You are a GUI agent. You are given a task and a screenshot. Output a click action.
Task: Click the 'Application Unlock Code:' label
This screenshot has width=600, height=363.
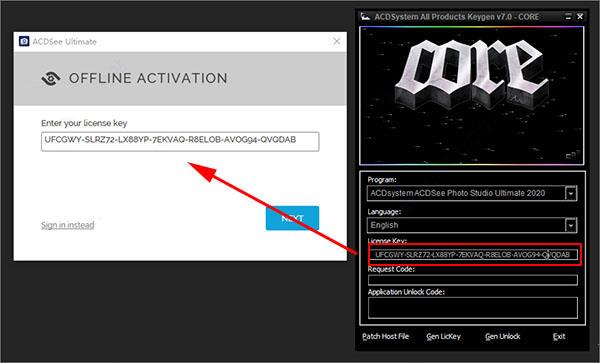pos(406,292)
